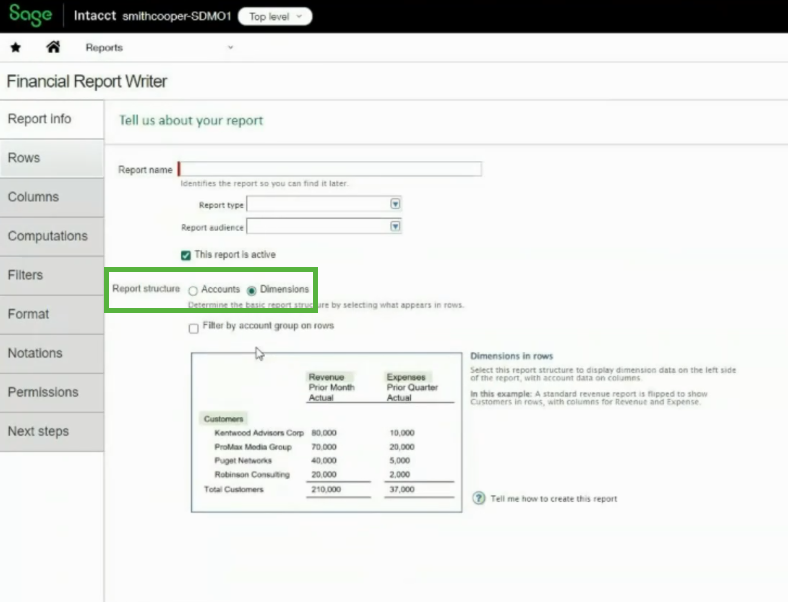Click the smithcooper-SDMO1 company name

pos(176,16)
